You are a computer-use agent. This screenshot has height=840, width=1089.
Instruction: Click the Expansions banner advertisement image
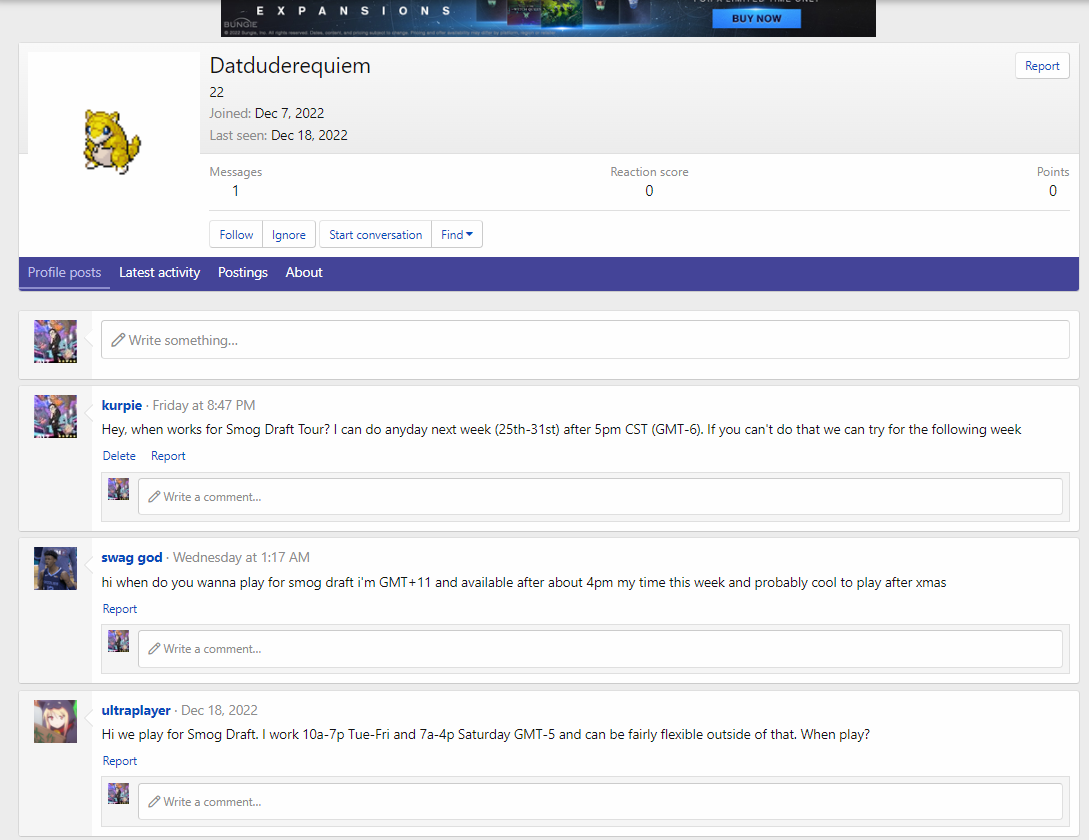pyautogui.click(x=548, y=18)
